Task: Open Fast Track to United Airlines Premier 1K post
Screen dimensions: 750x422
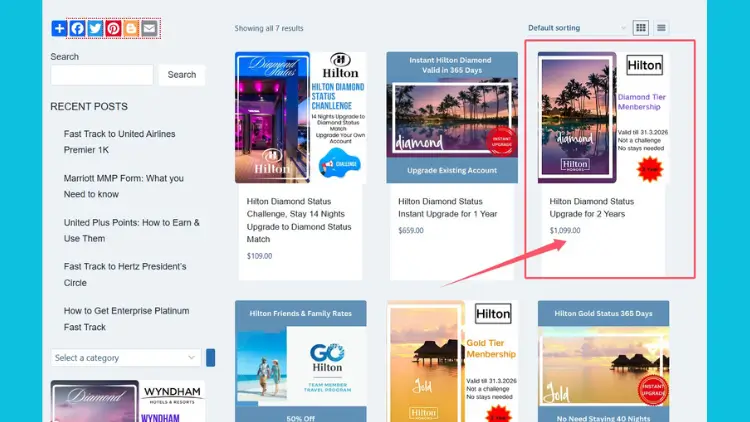Action: pos(120,142)
